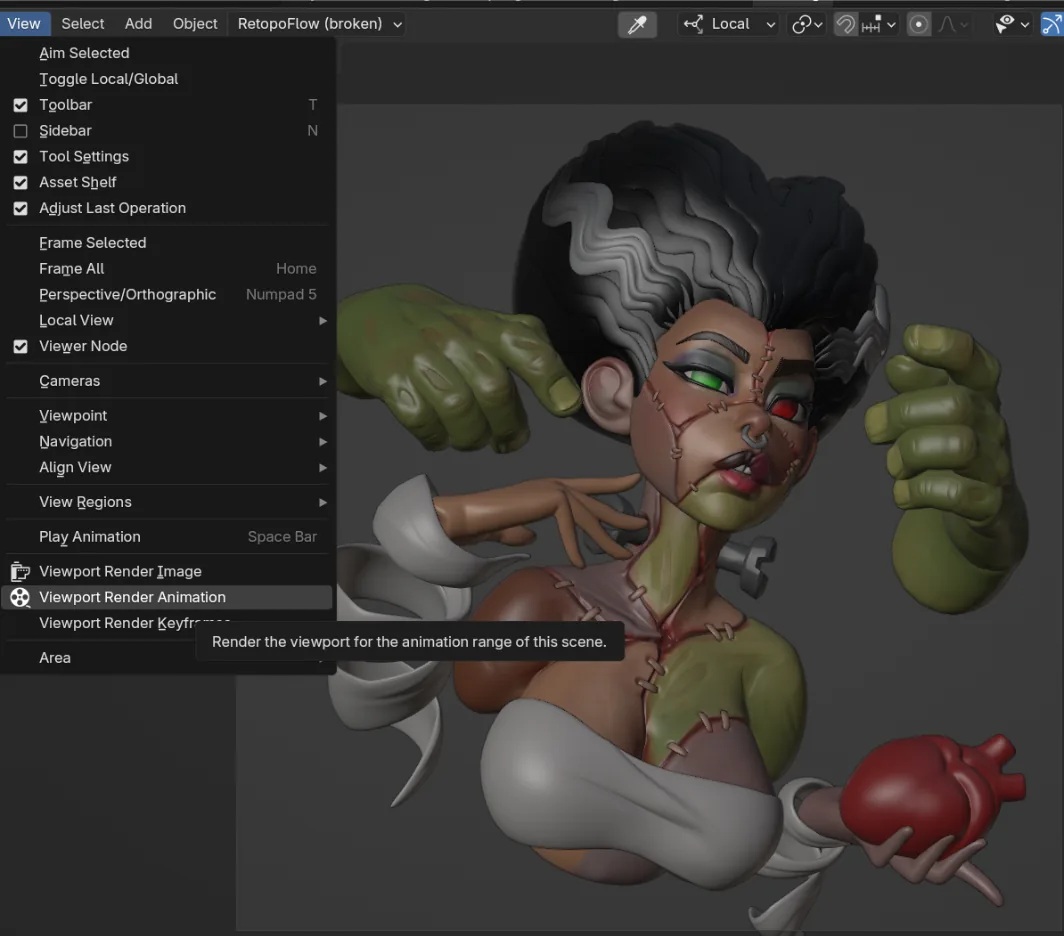The width and height of the screenshot is (1064, 936).
Task: Uncheck the Tool Settings checkbox
Action: click(x=21, y=157)
